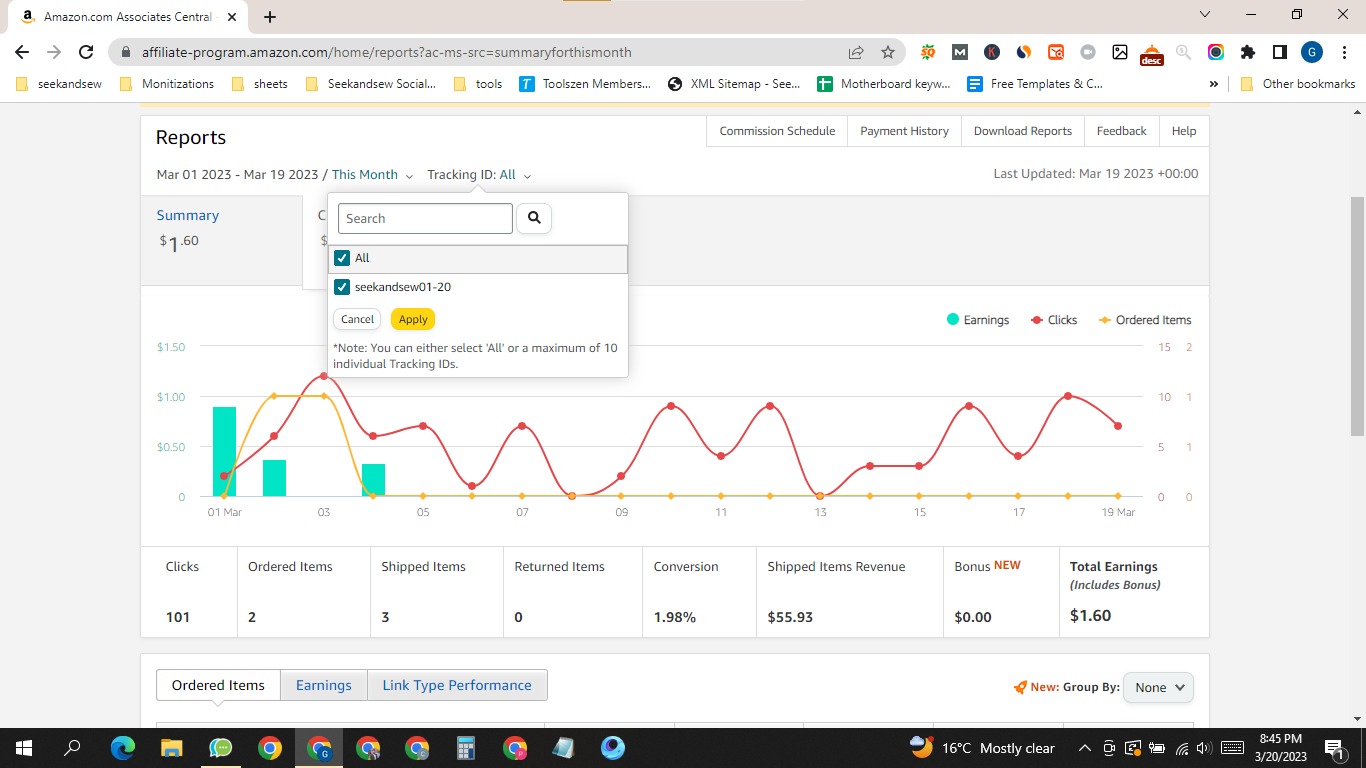Open Chrome three-dot menu

coord(1343,52)
